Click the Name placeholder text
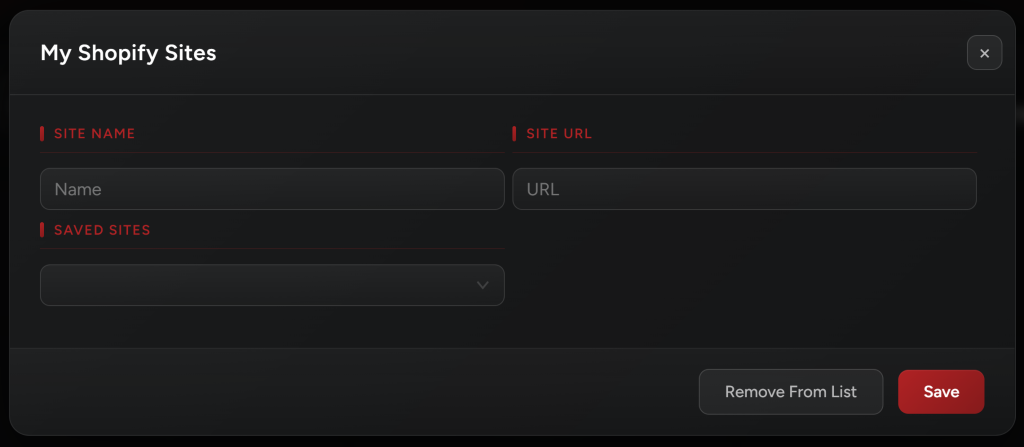The width and height of the screenshot is (1024, 447). 78,189
